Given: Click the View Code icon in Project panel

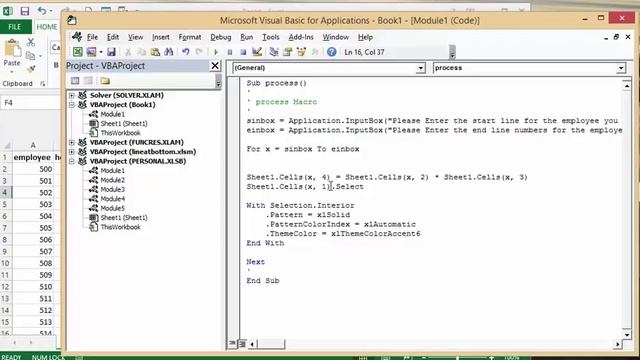Looking at the screenshot, I should (75, 80).
